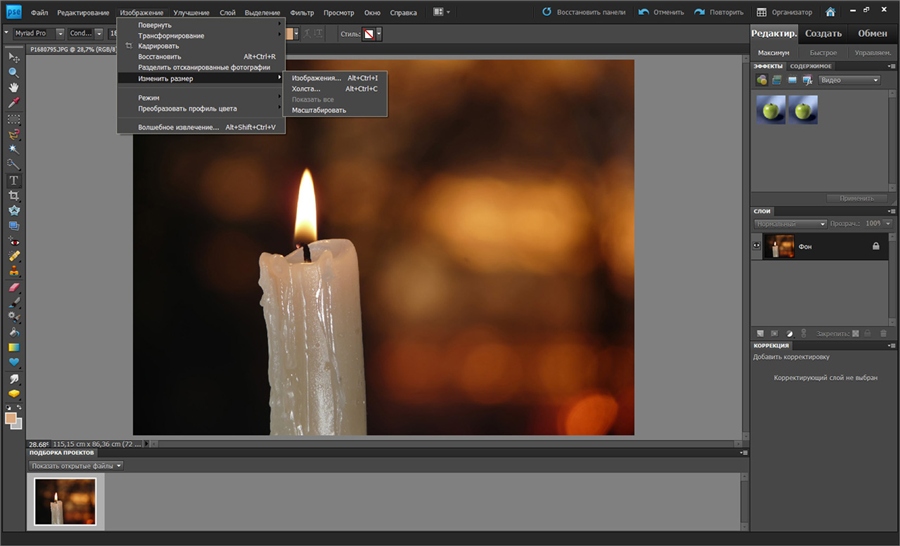Open the Cond font style dropdown
Viewport: 900px width, 546px height.
pyautogui.click(x=99, y=33)
